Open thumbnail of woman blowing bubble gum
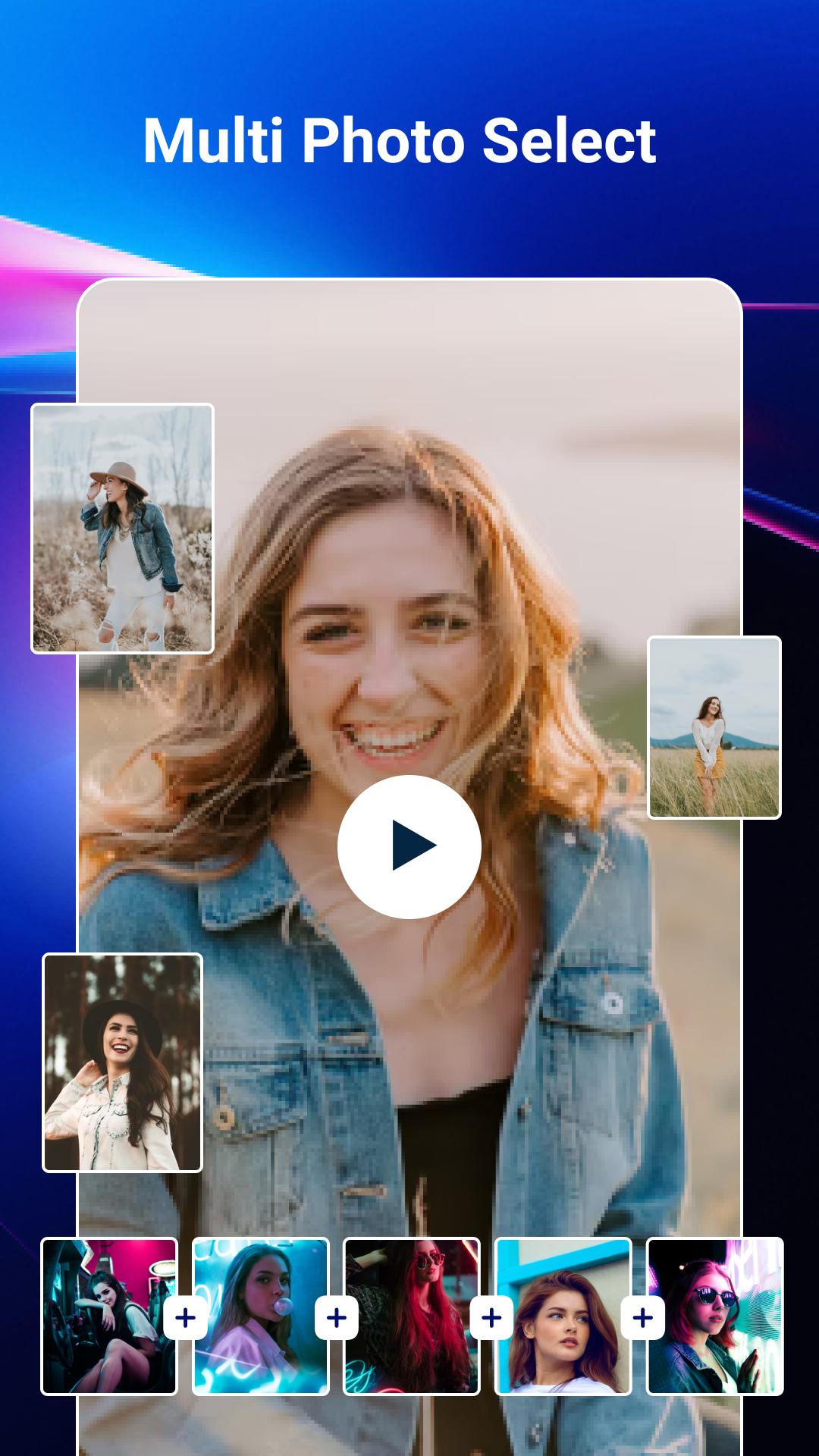Screen dimensions: 819x1456 (x=261, y=1316)
